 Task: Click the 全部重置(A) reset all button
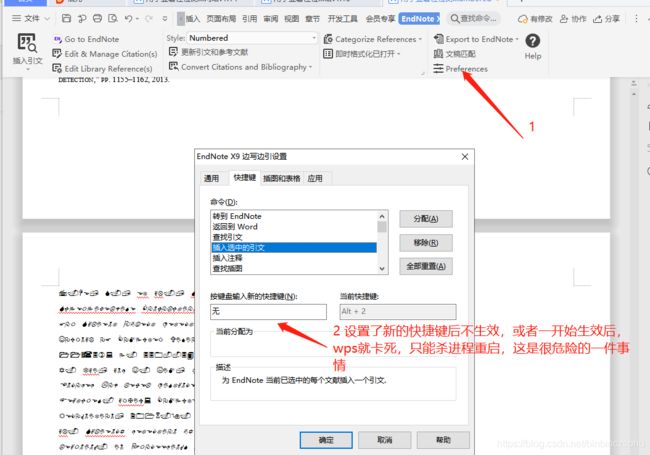pyautogui.click(x=426, y=266)
